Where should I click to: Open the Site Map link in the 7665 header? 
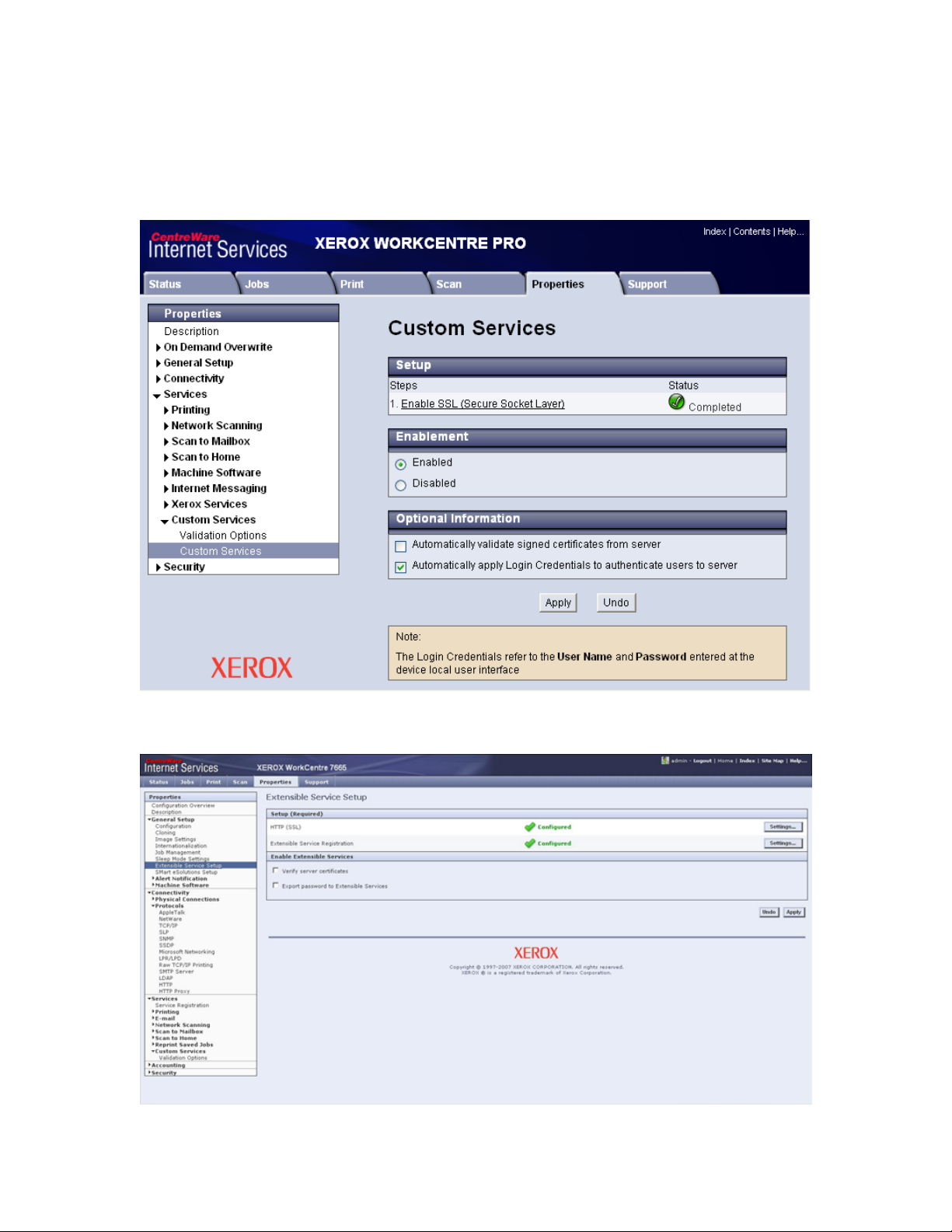click(772, 761)
